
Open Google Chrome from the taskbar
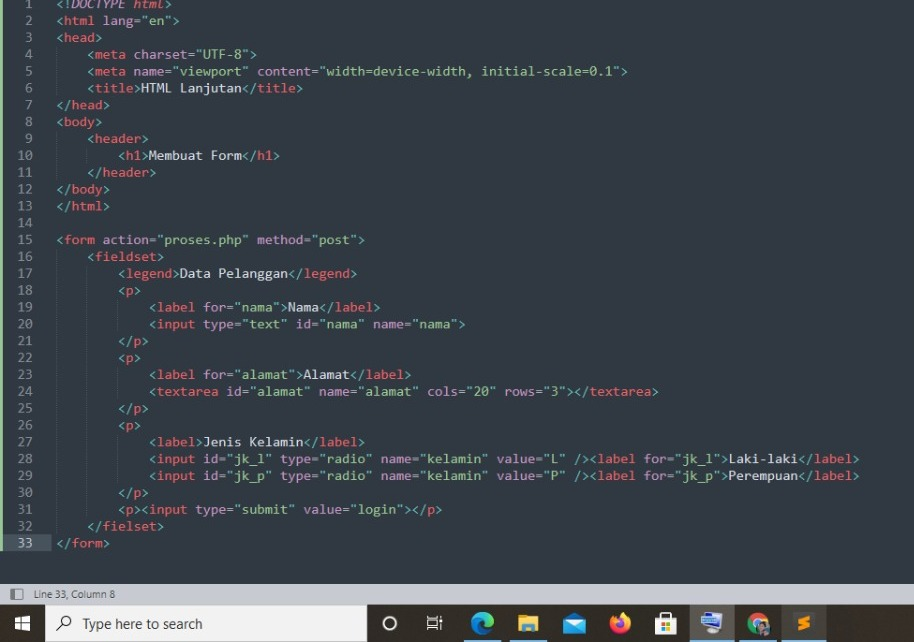(x=757, y=624)
